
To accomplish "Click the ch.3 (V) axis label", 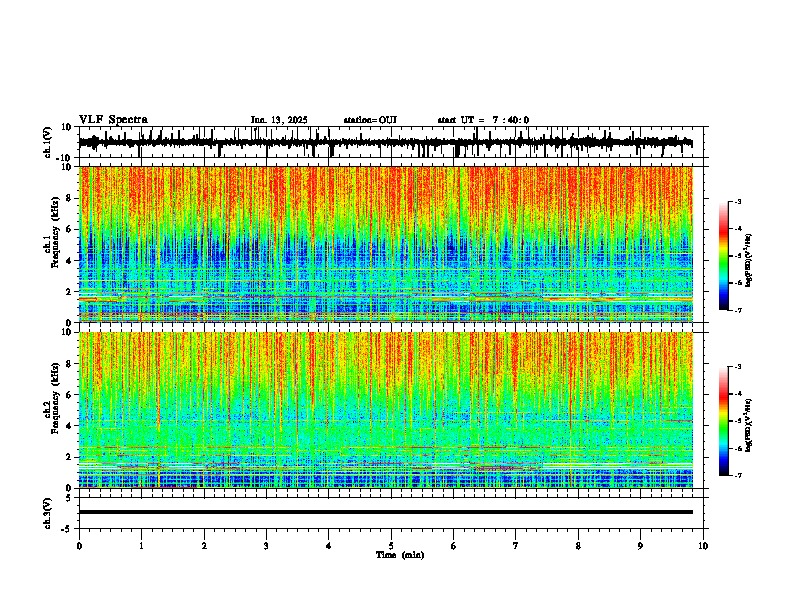I will pos(48,513).
